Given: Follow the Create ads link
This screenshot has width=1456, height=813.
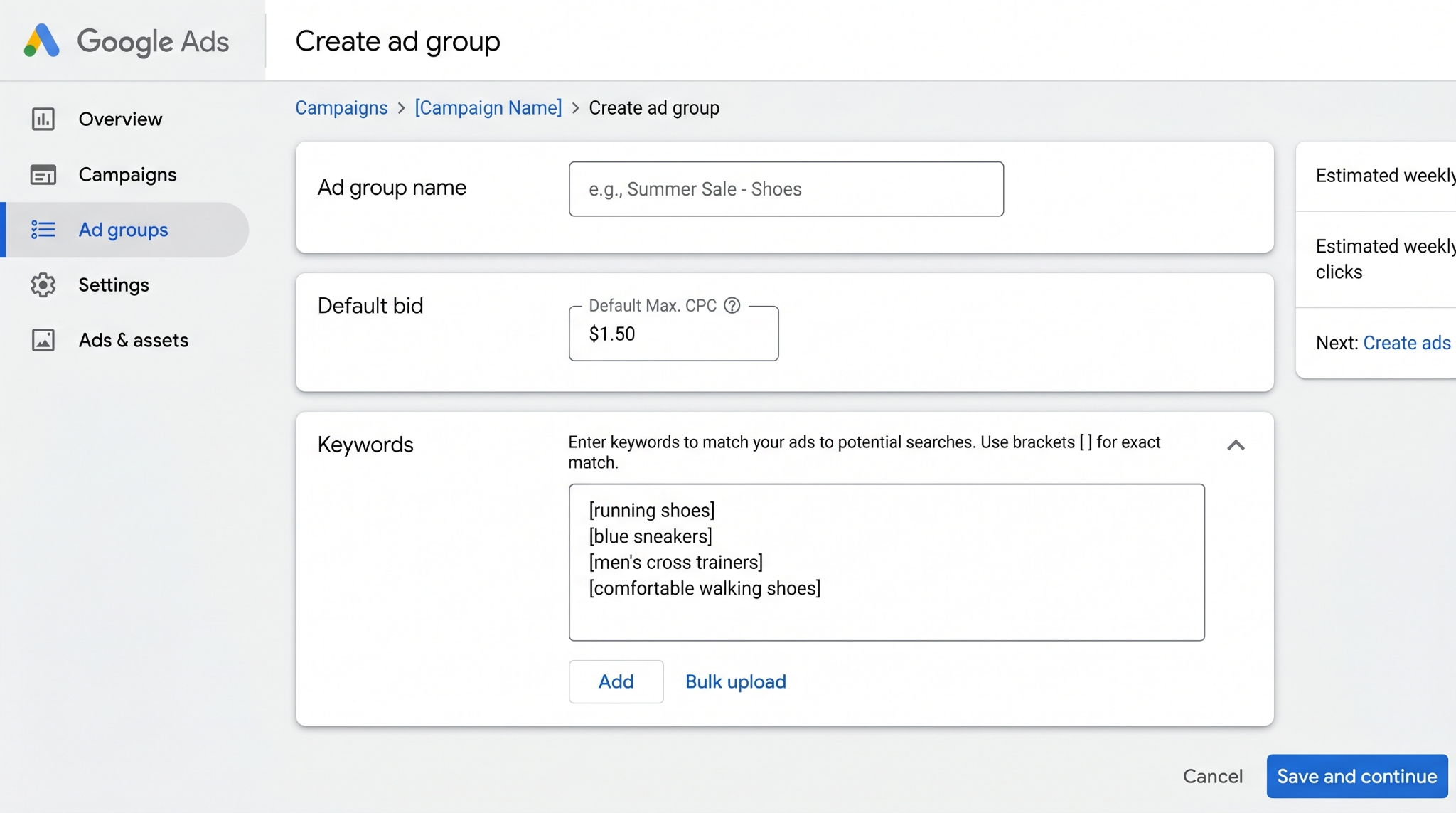Looking at the screenshot, I should (x=1408, y=342).
